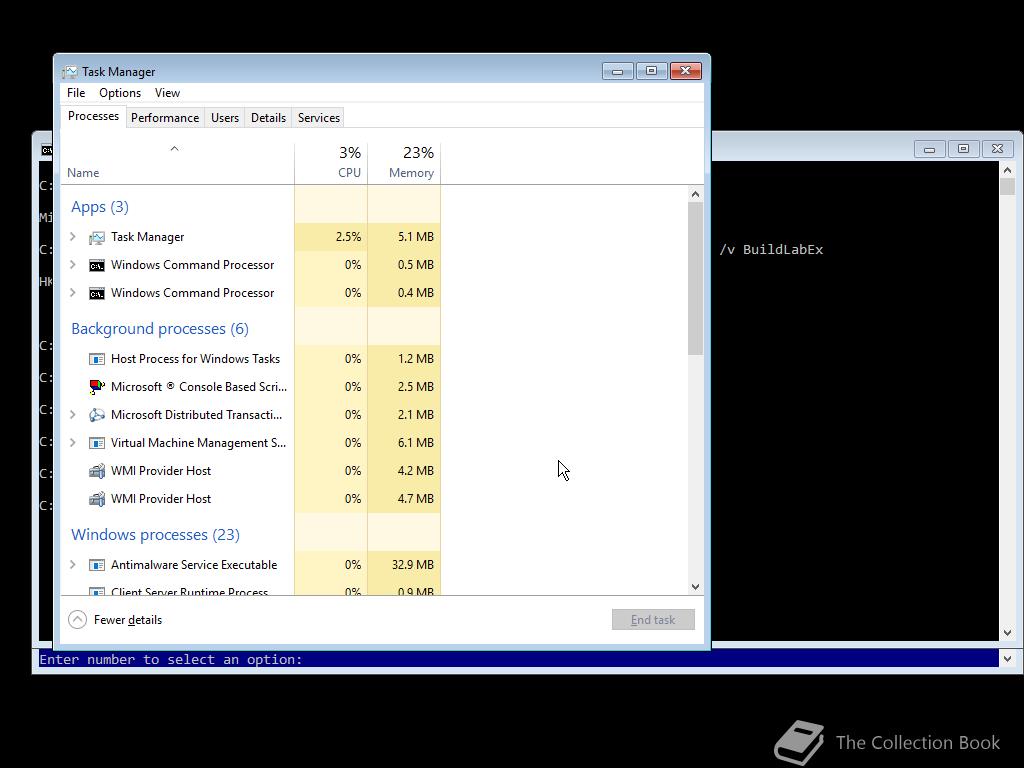Click the Microsoft Distributed Transaction icon

pyautogui.click(x=97, y=415)
